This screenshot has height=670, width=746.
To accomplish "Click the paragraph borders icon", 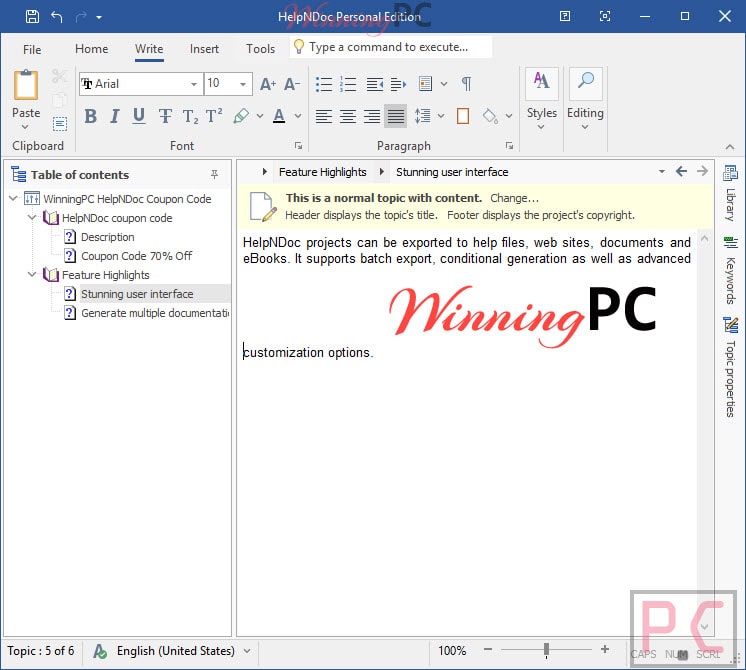I will (x=463, y=116).
